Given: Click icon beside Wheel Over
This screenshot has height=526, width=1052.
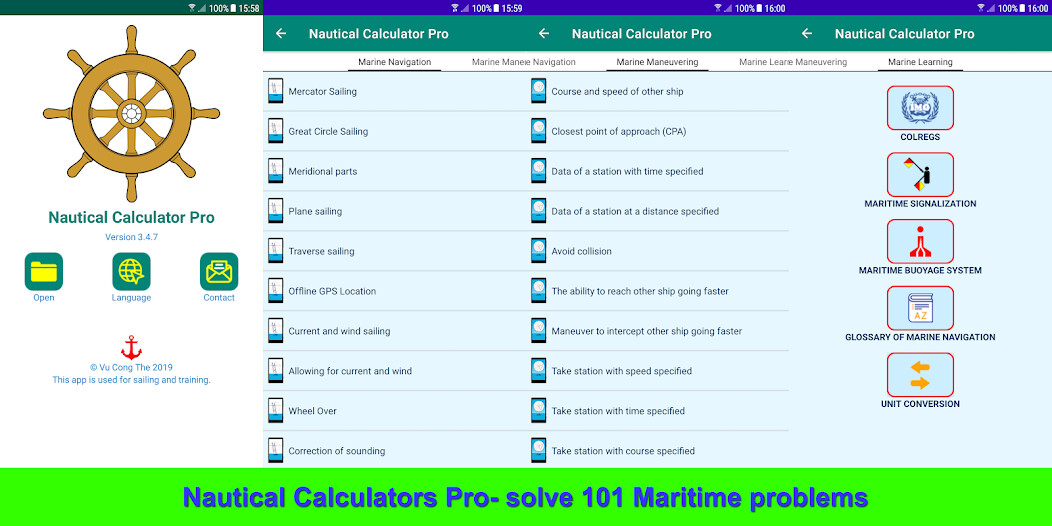Looking at the screenshot, I should (275, 410).
